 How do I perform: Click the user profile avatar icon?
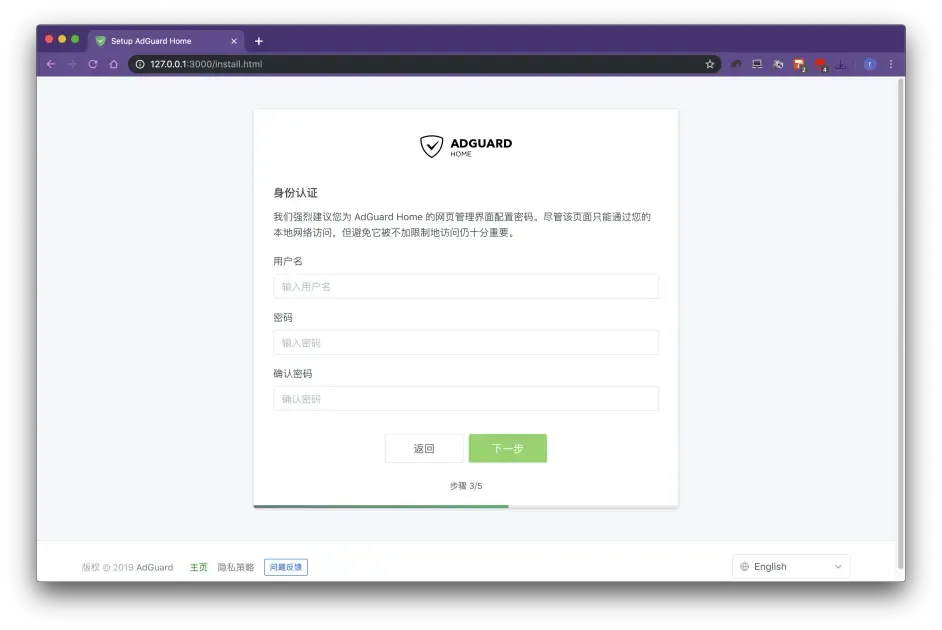pos(870,64)
